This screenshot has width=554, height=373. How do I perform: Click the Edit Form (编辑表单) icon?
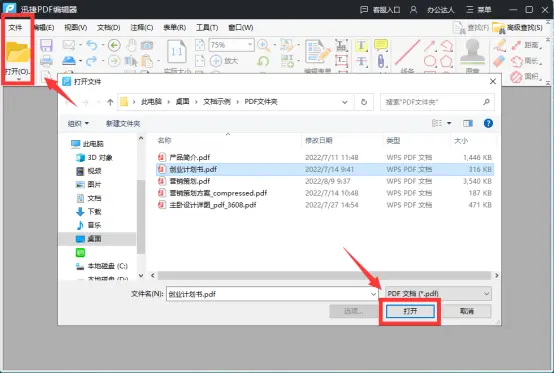(318, 52)
